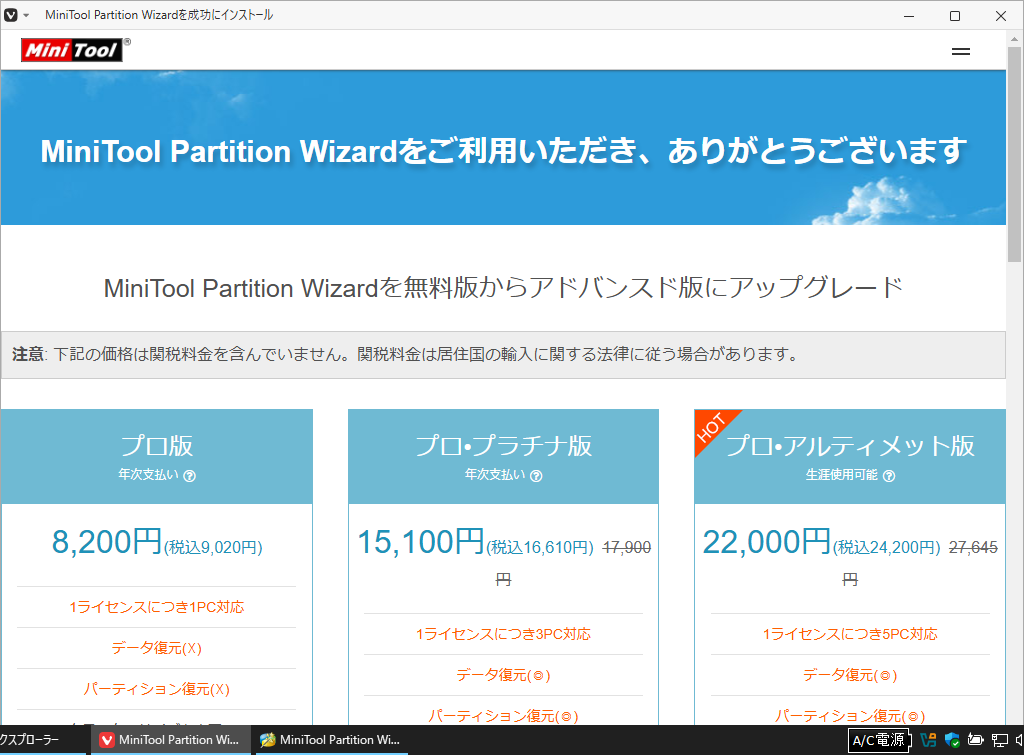Open the Vivaldi window menu icon
The image size is (1024, 755).
10,15
